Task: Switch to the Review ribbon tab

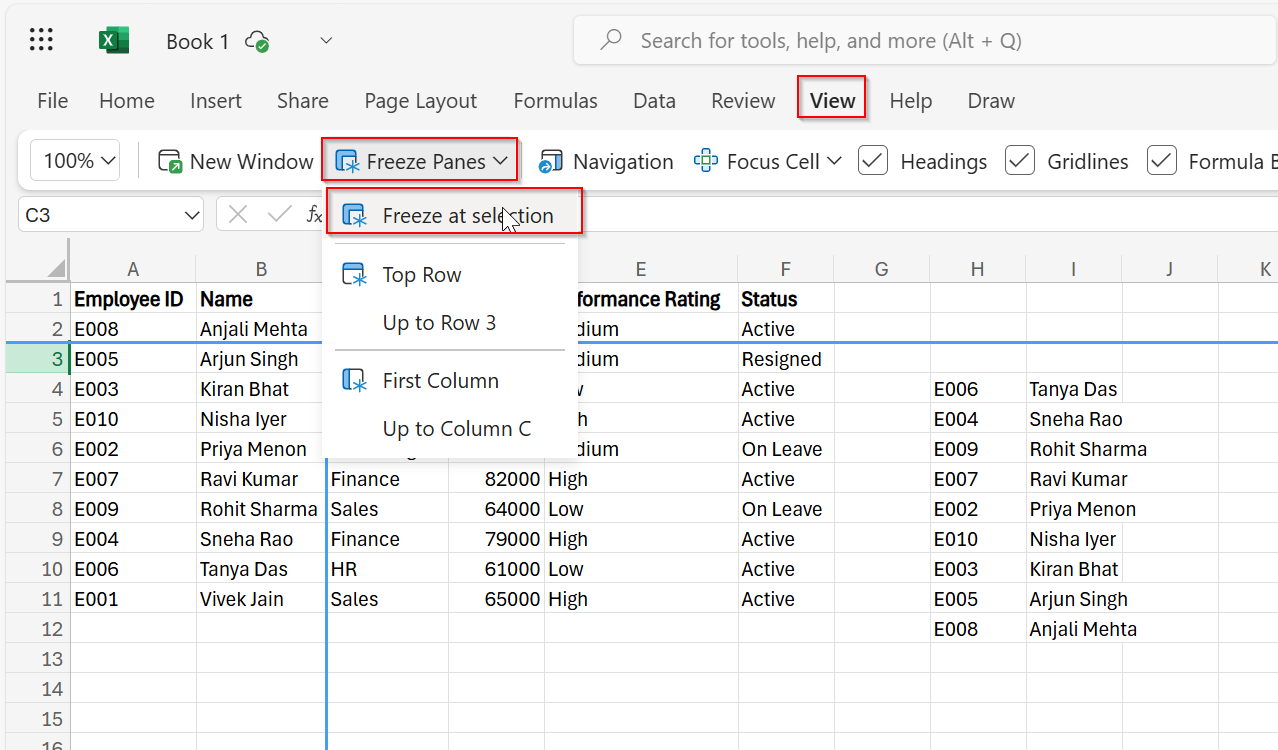Action: (742, 100)
